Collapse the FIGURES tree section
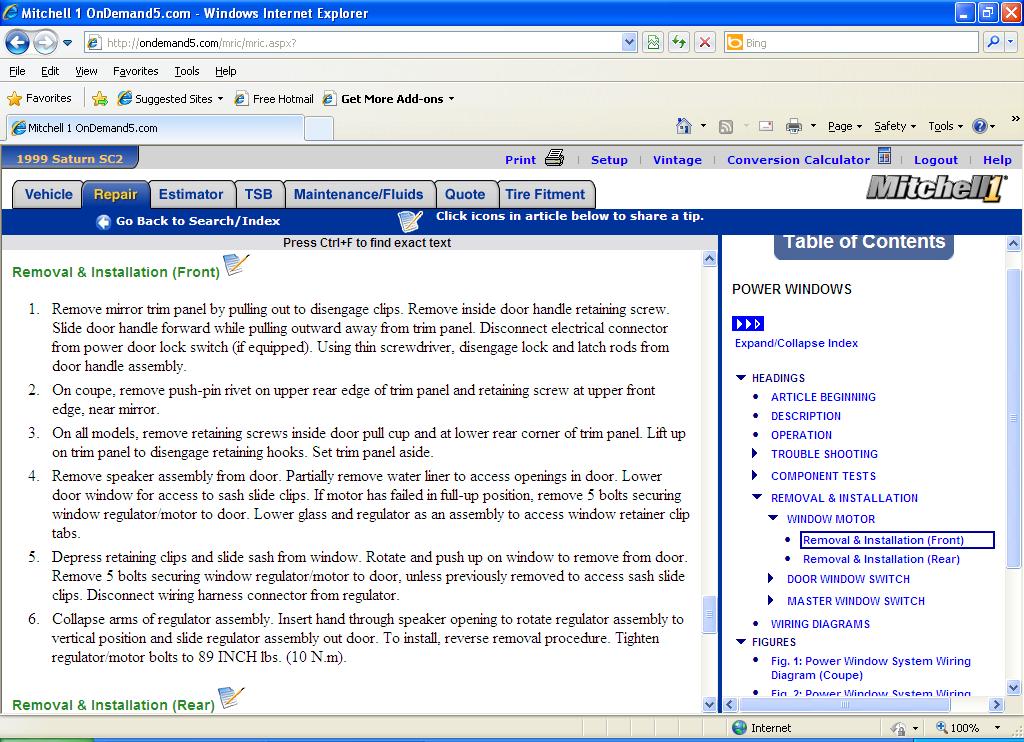The height and width of the screenshot is (742, 1024). pos(741,641)
